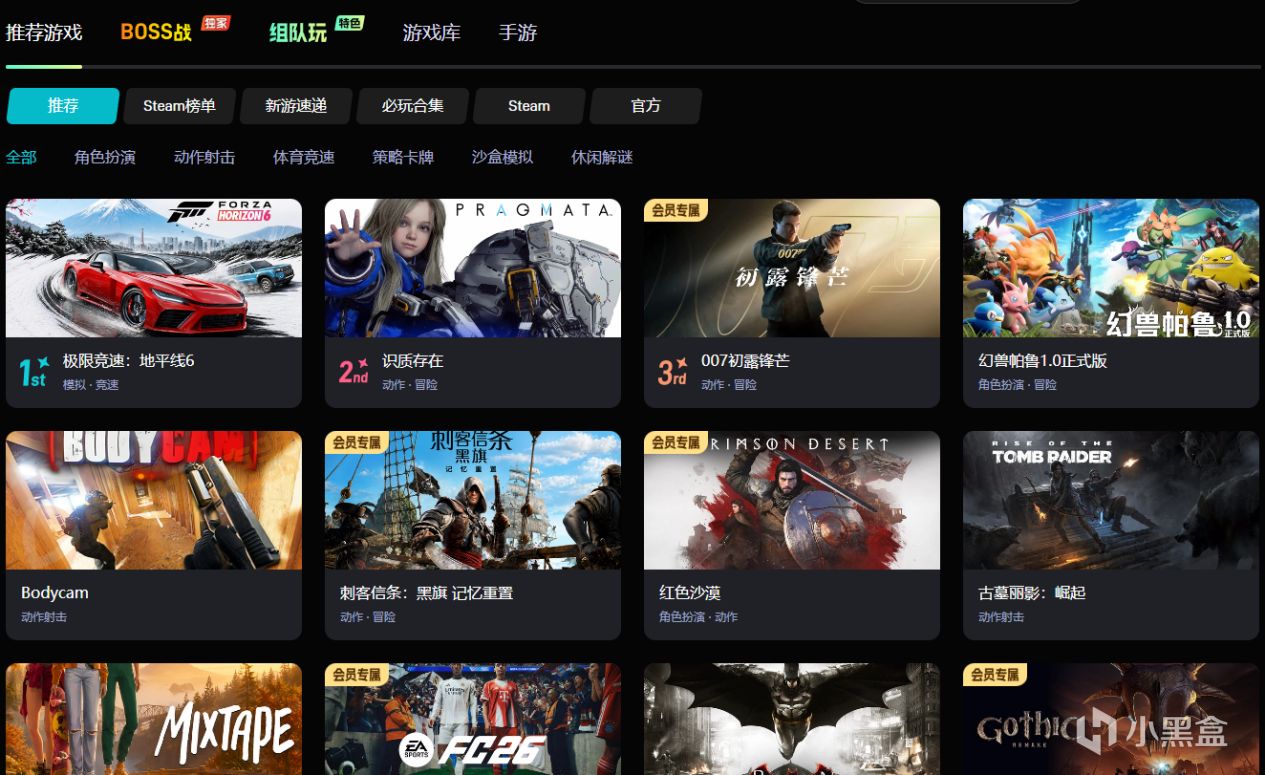Open the Gothic Remake cover image

point(1111,719)
